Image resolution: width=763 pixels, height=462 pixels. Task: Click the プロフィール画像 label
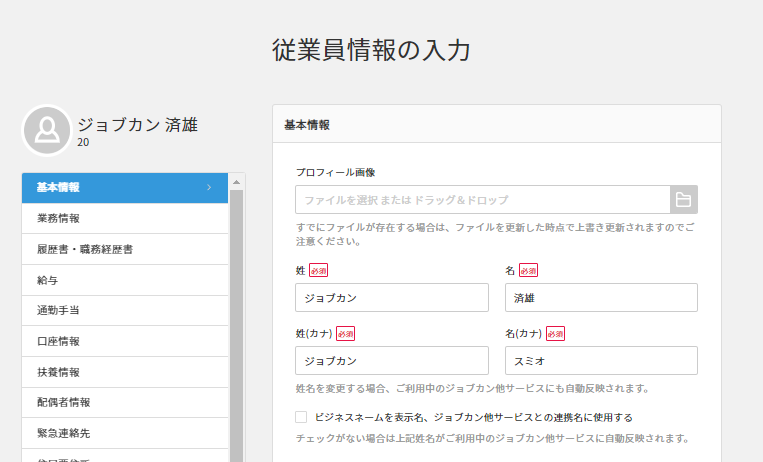coord(336,172)
